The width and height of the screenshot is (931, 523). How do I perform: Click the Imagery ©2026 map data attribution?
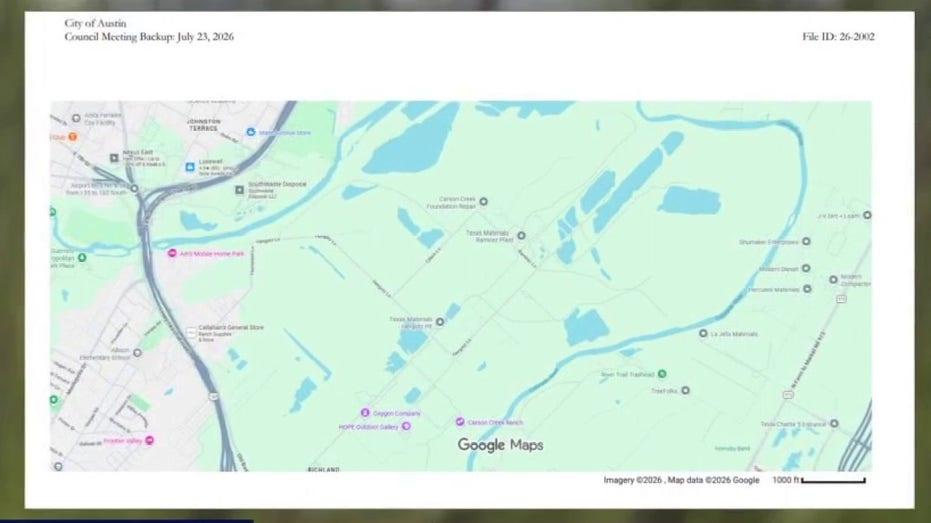pyautogui.click(x=681, y=480)
